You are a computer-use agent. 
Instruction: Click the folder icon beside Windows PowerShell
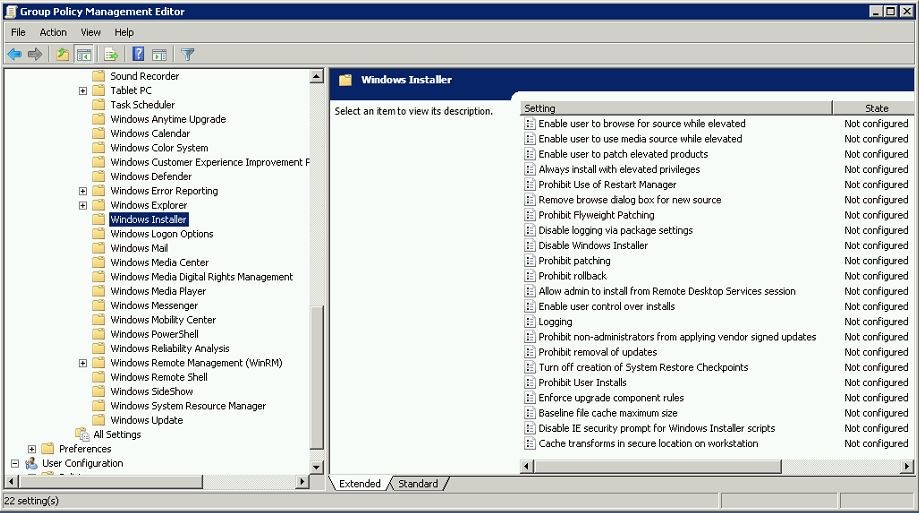(98, 334)
